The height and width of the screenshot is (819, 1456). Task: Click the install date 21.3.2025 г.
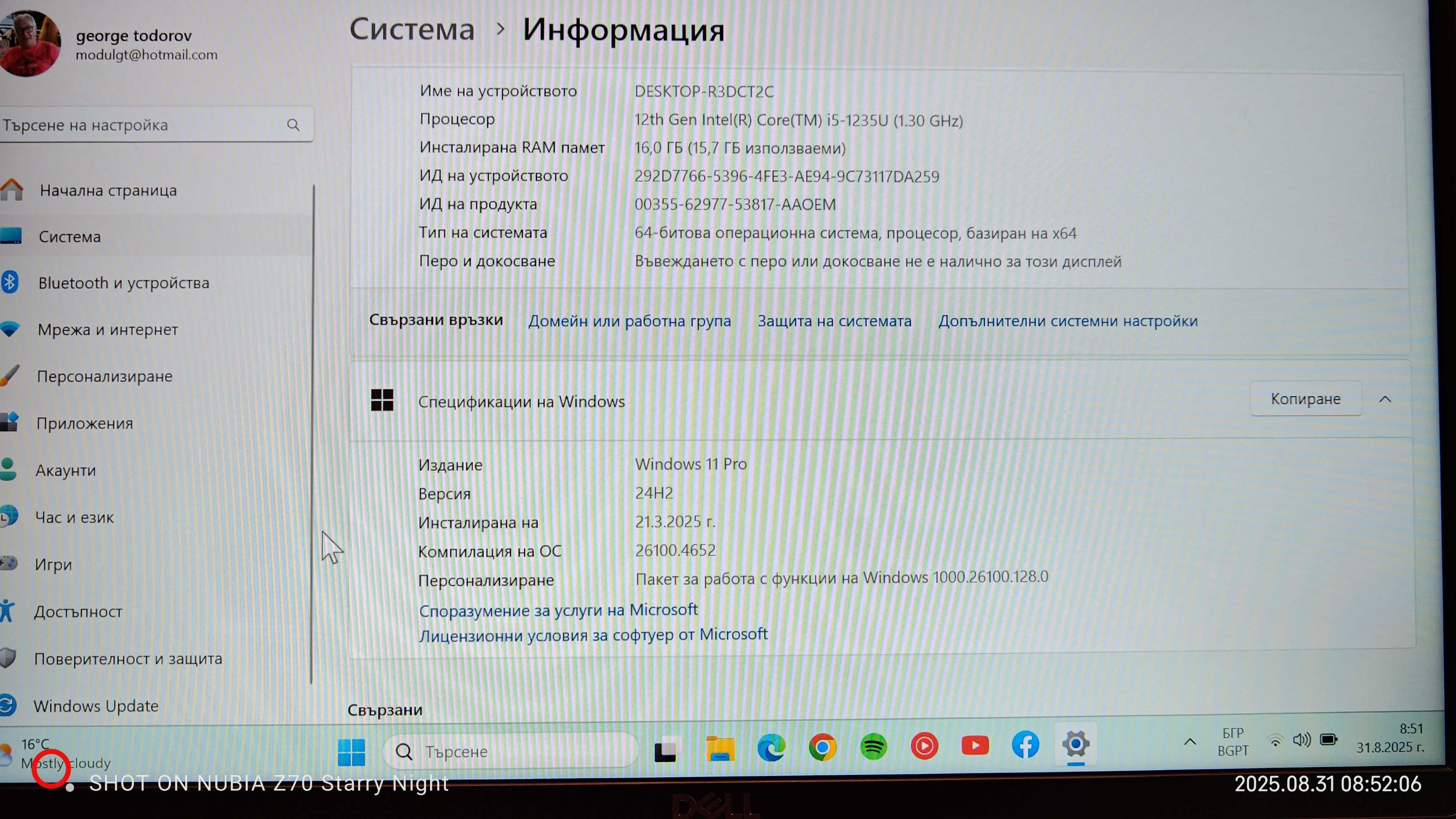tap(675, 521)
